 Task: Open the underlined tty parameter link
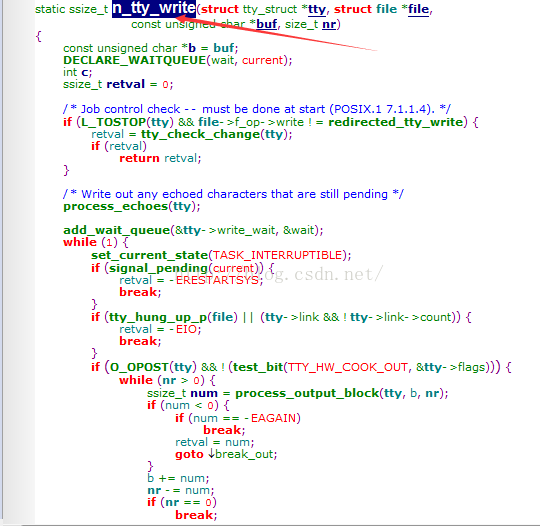tap(317, 9)
